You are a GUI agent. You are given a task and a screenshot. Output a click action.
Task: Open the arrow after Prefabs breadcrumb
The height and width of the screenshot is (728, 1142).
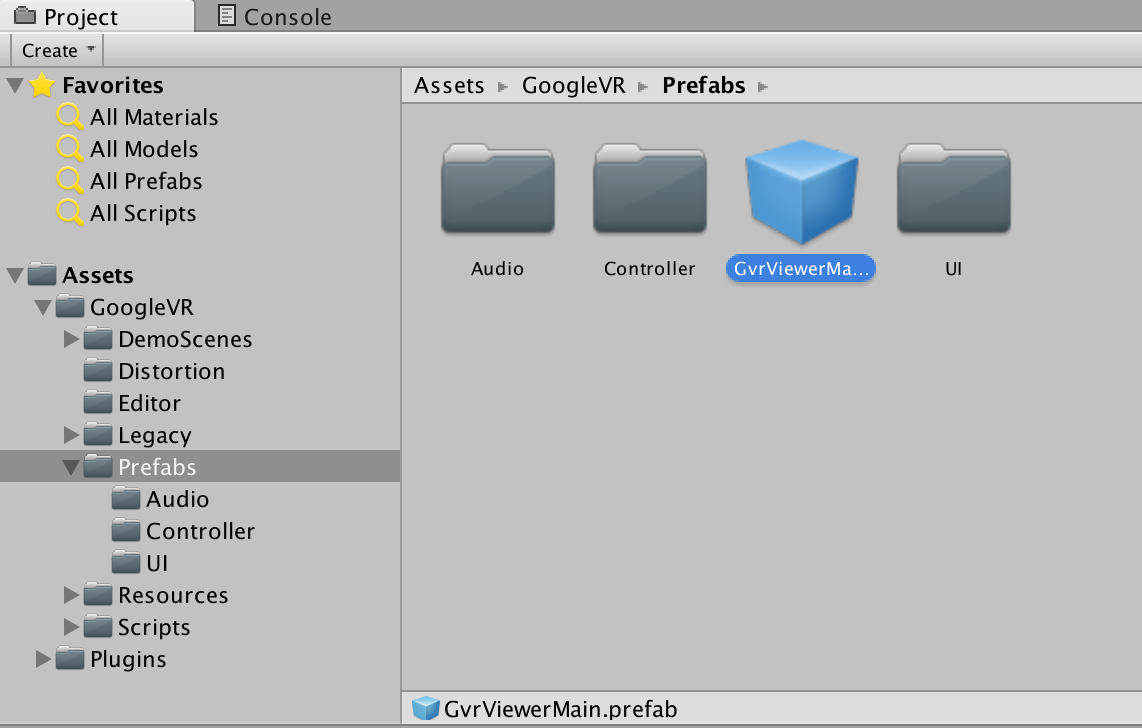(x=763, y=87)
